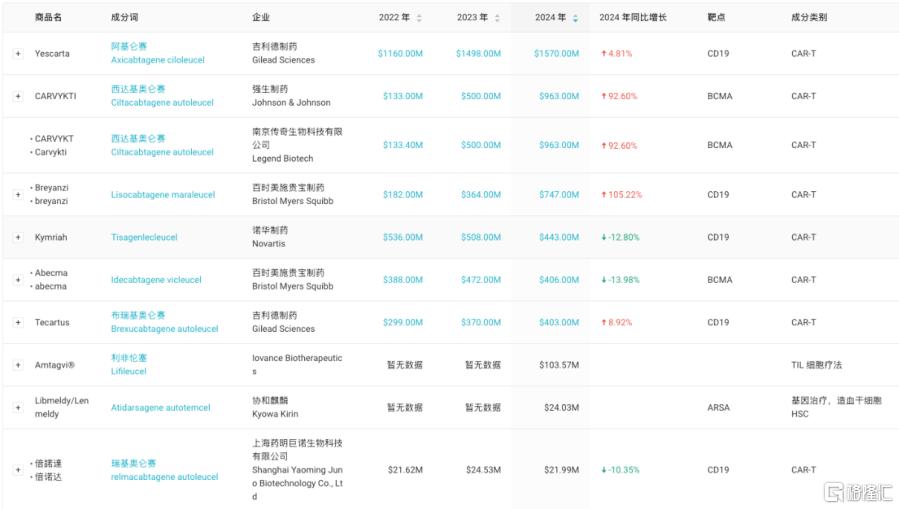The height and width of the screenshot is (509, 899).
Task: Expand the Kymriah row details
Action: click(x=18, y=237)
